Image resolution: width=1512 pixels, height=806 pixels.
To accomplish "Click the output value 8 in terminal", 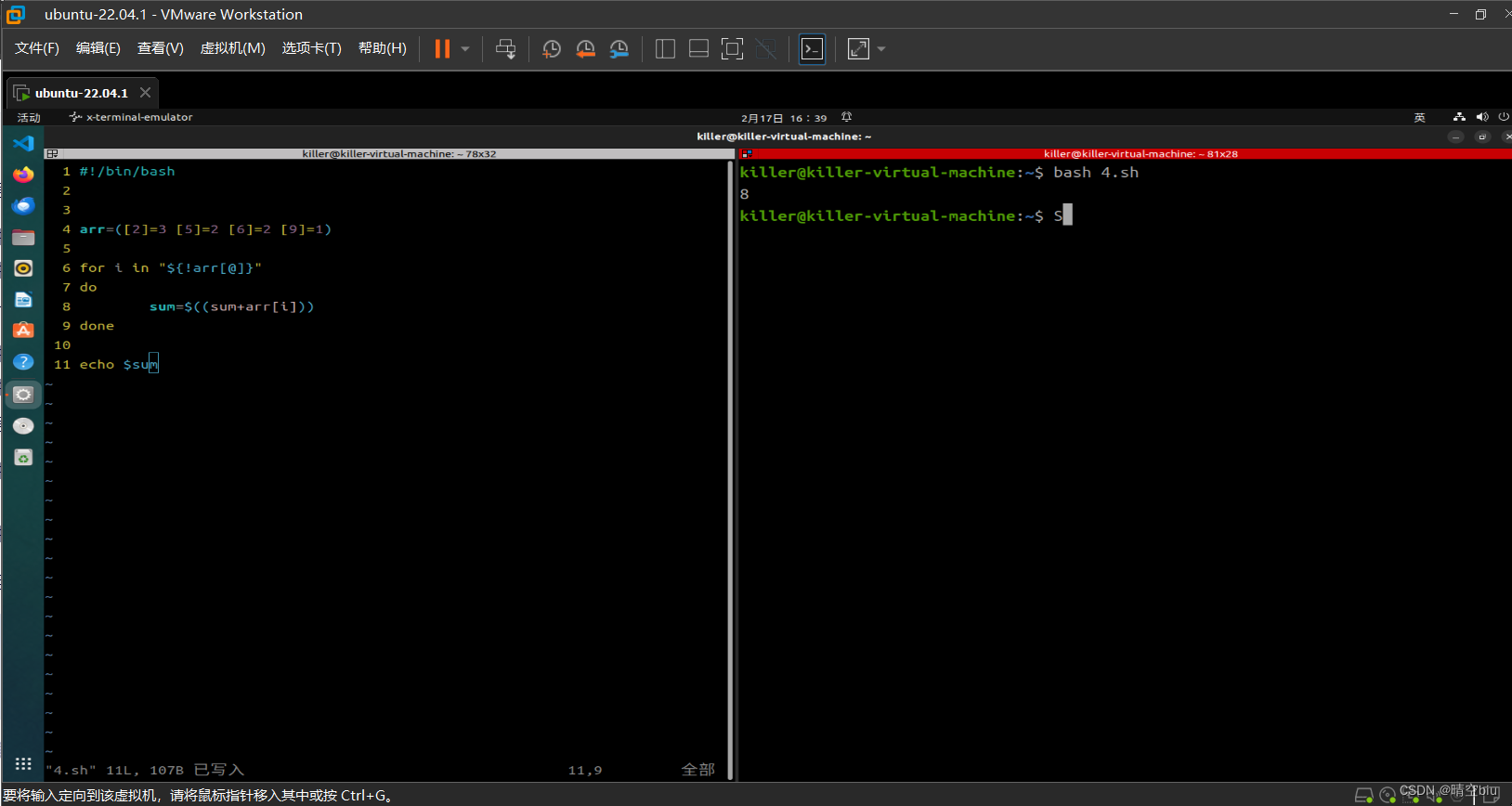I will (745, 194).
